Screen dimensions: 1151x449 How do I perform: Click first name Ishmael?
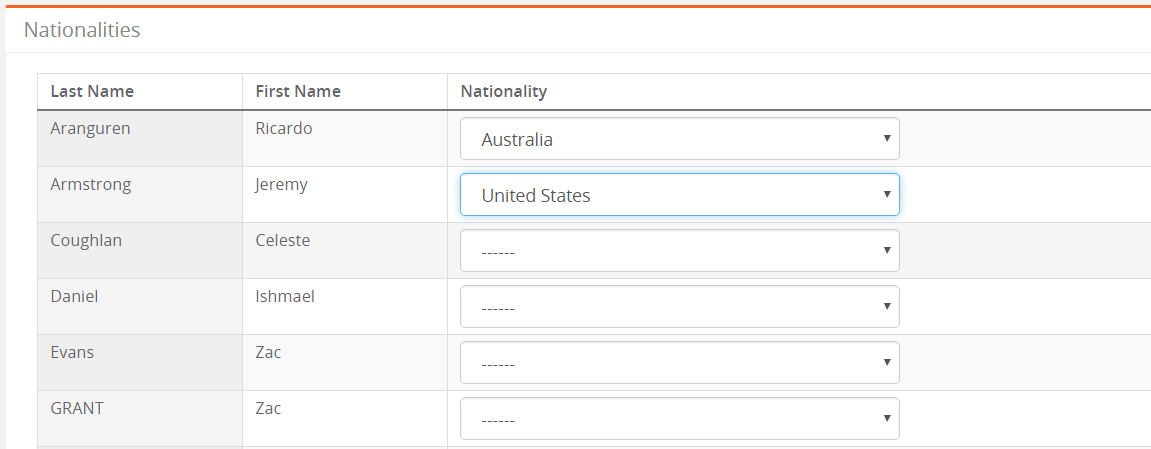tap(285, 296)
